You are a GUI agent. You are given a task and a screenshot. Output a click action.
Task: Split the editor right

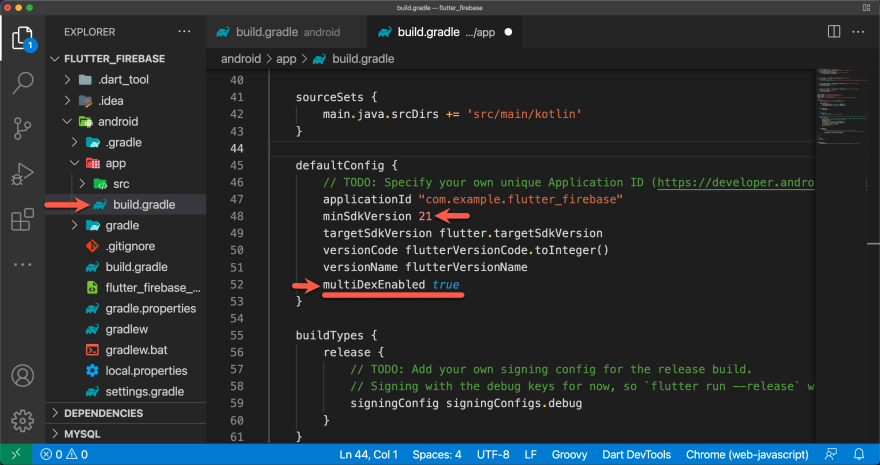click(x=834, y=32)
